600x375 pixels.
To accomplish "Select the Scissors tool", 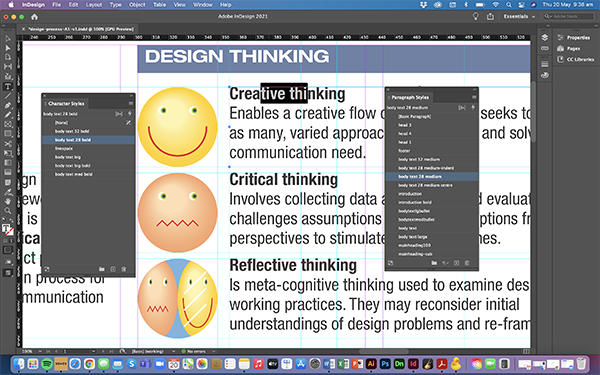I will (8, 144).
